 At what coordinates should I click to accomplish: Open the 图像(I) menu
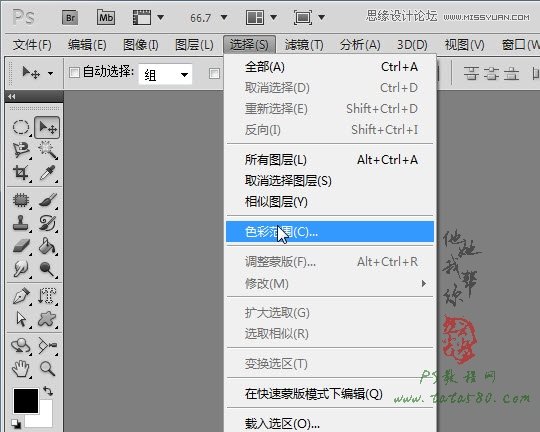141,45
